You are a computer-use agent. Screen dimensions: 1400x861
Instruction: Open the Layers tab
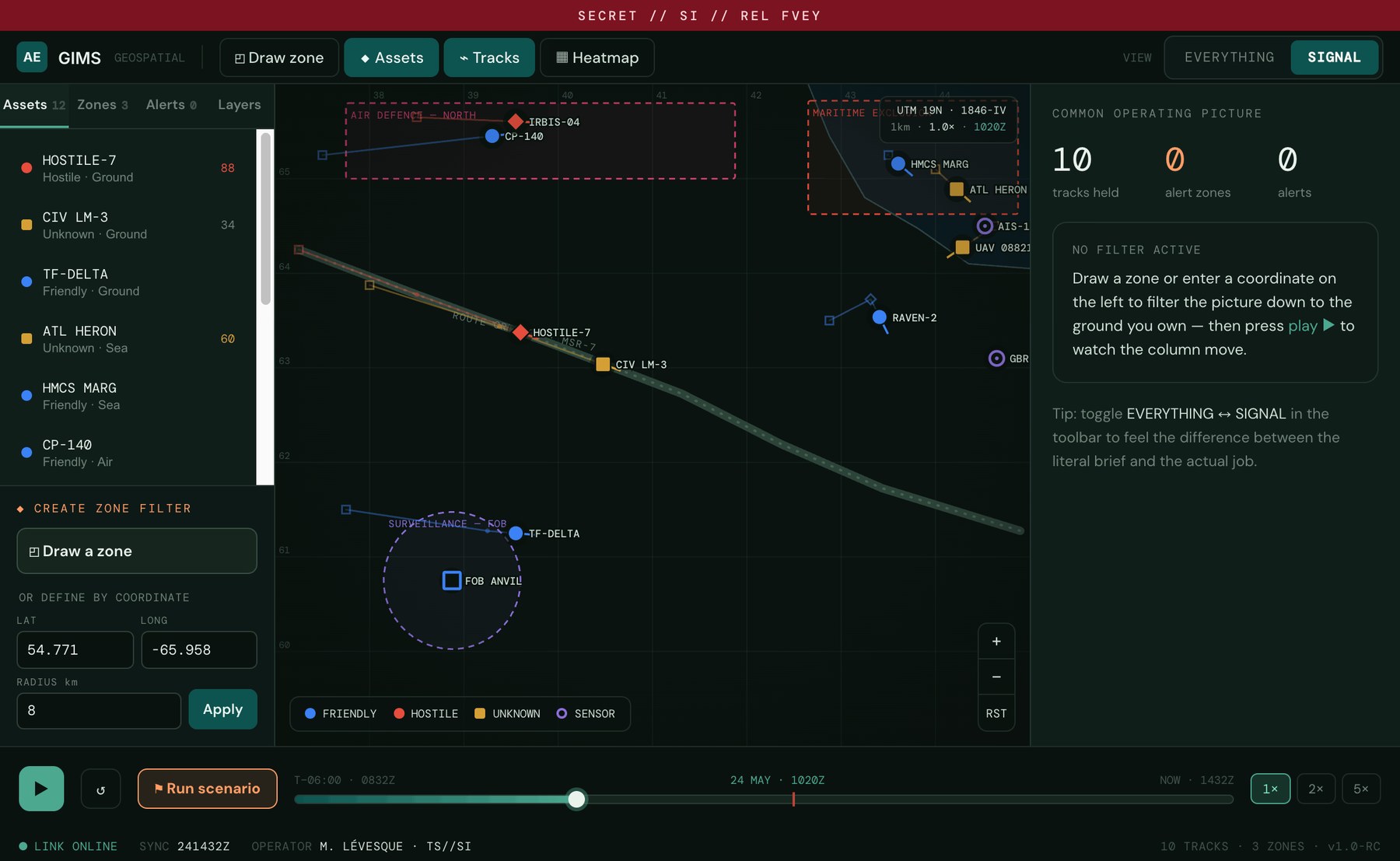[x=240, y=104]
